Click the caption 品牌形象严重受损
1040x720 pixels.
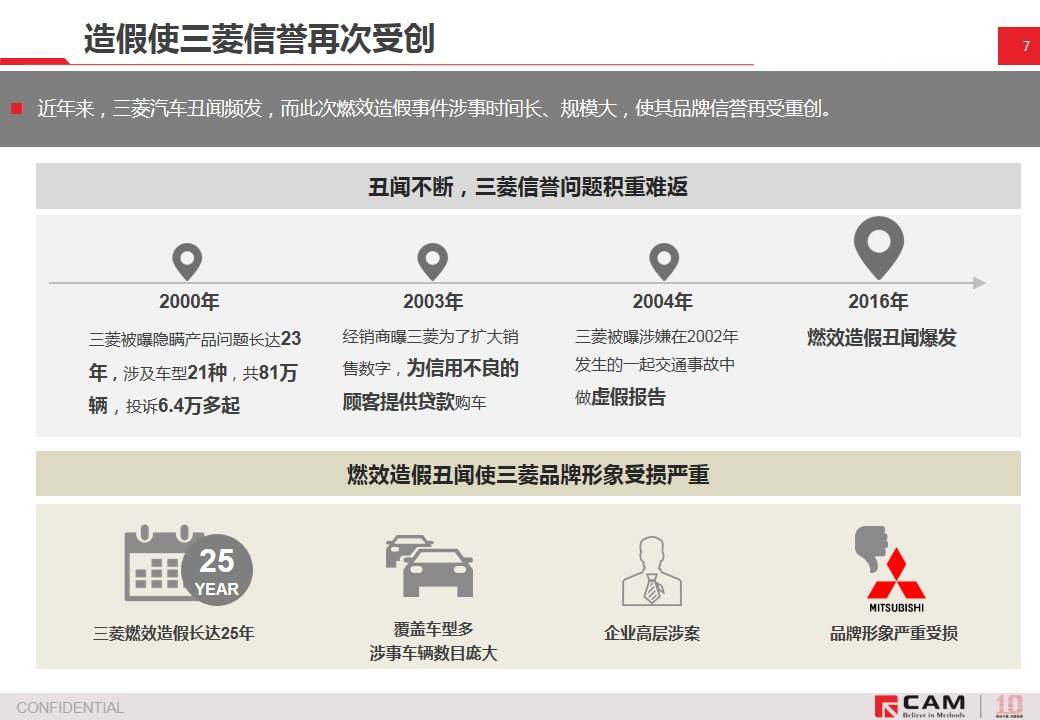(893, 633)
